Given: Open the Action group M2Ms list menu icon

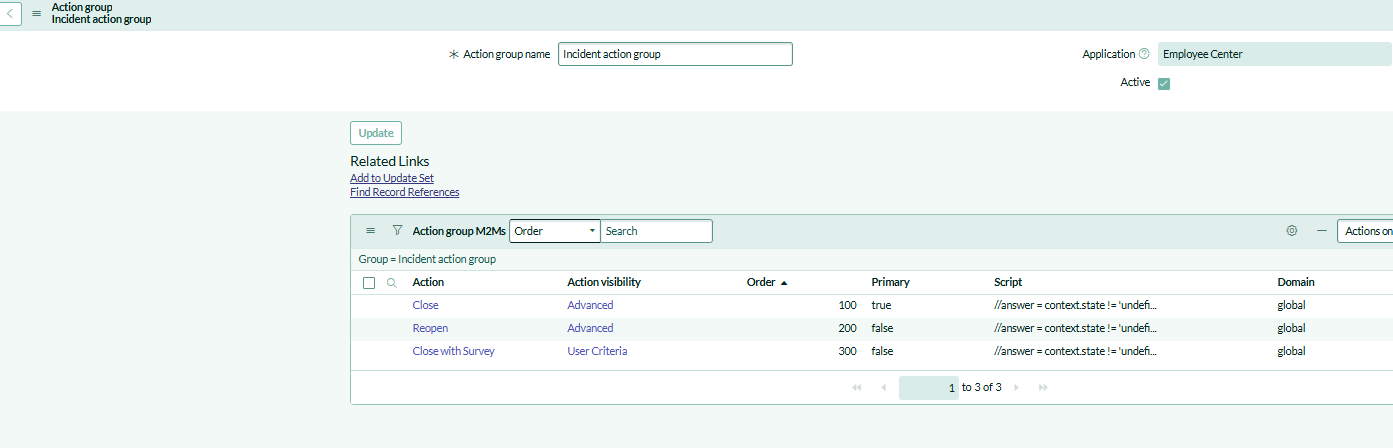Looking at the screenshot, I should [x=371, y=231].
